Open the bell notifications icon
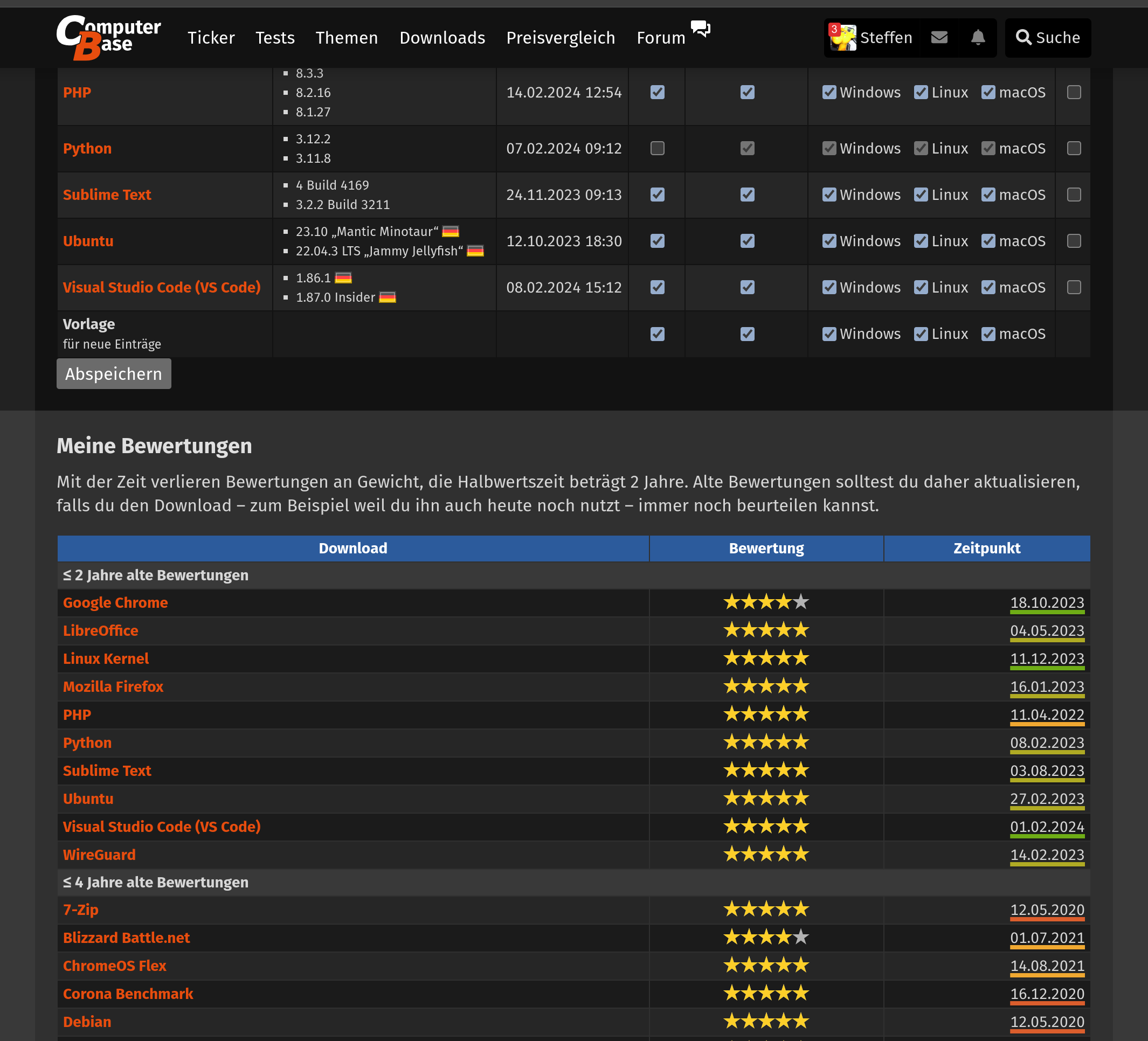 978,38
